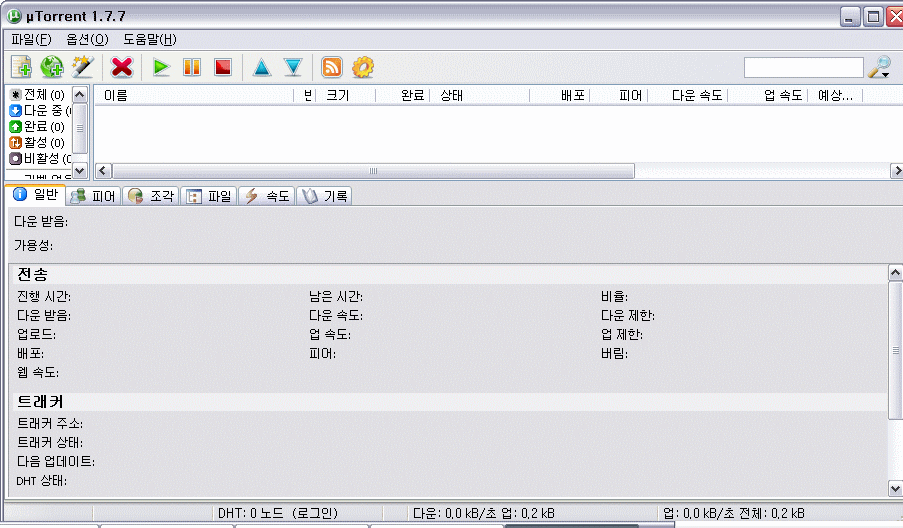Select the 전체 (0) category

38,94
